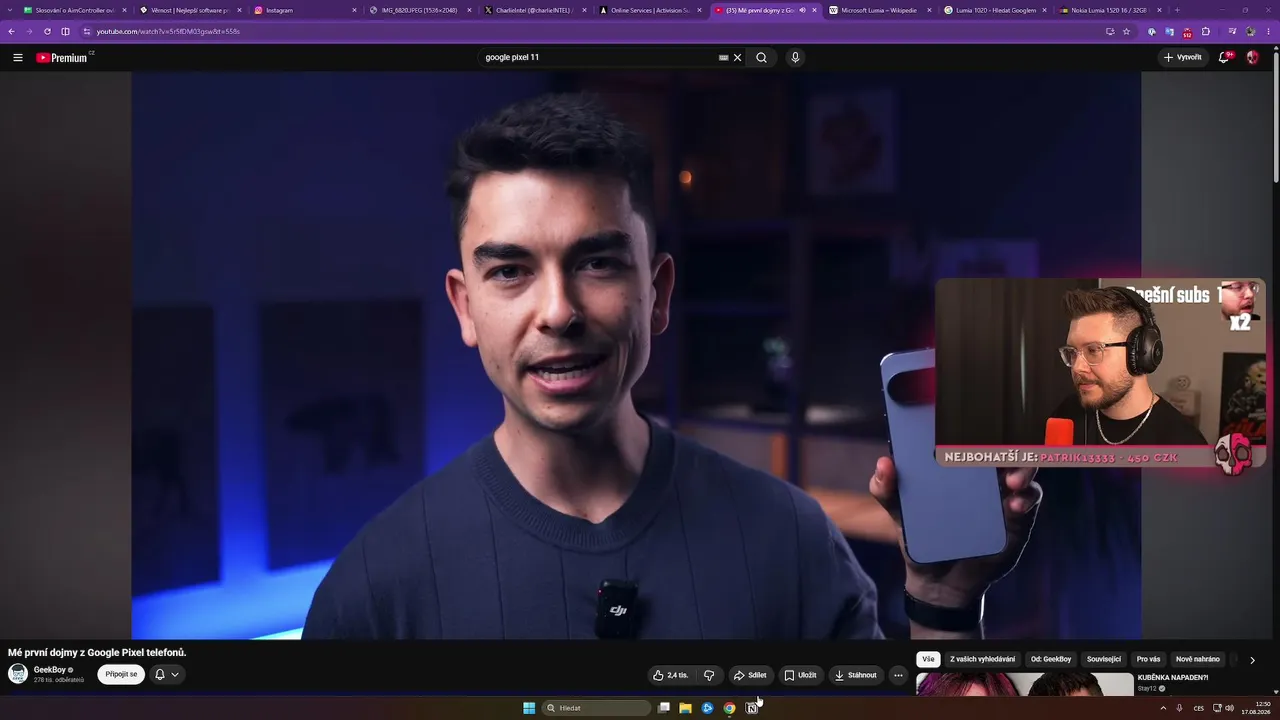
Task: Expand the notification bell dropdown for GeekBoy
Action: coord(167,675)
